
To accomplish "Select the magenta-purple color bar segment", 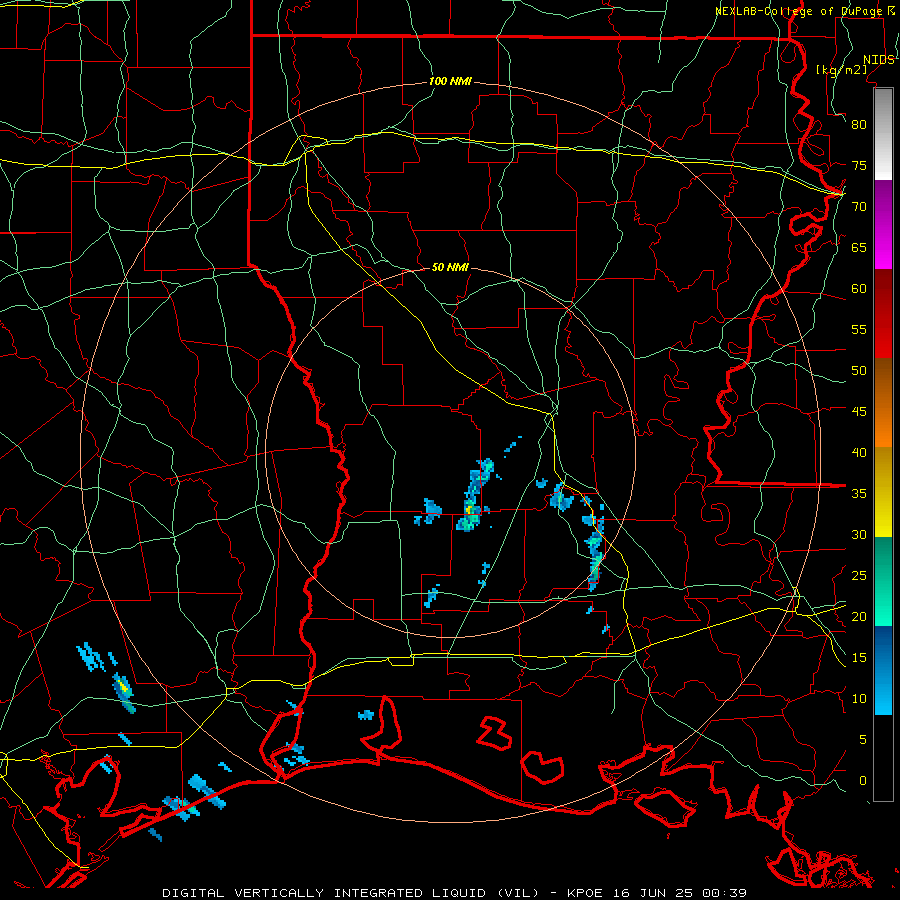I will coord(883,225).
